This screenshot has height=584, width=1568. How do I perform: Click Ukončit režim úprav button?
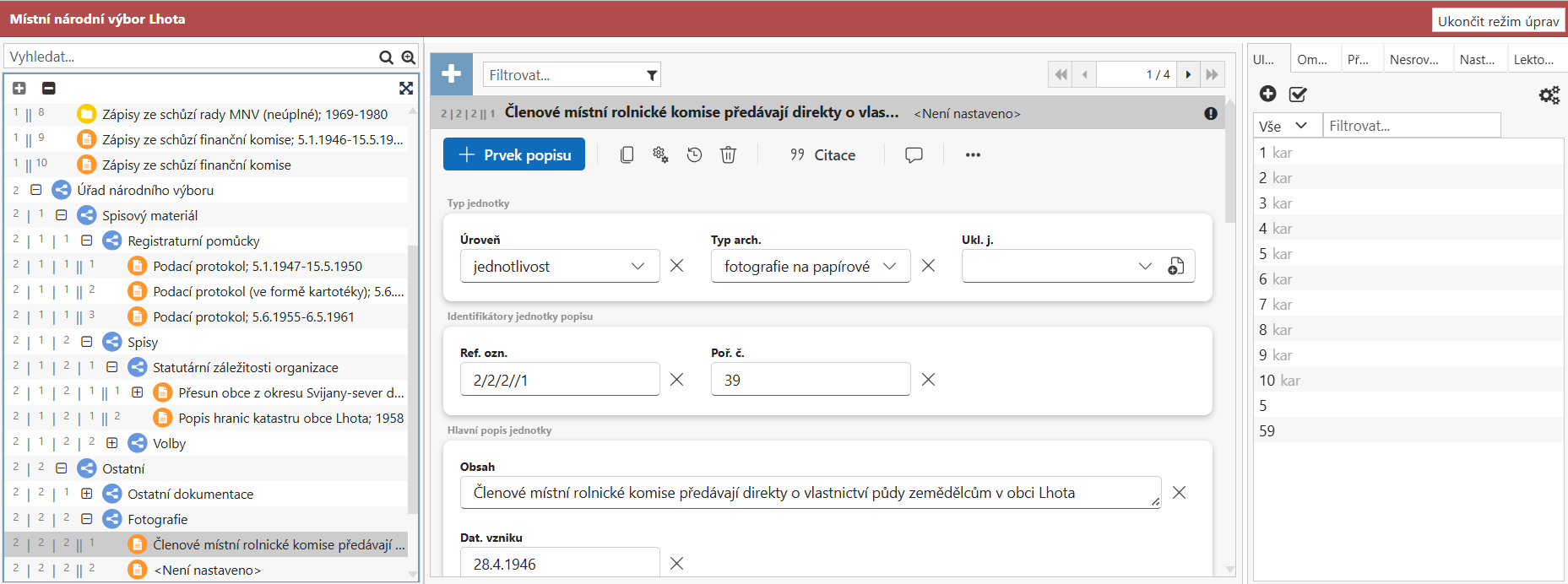pyautogui.click(x=1498, y=21)
